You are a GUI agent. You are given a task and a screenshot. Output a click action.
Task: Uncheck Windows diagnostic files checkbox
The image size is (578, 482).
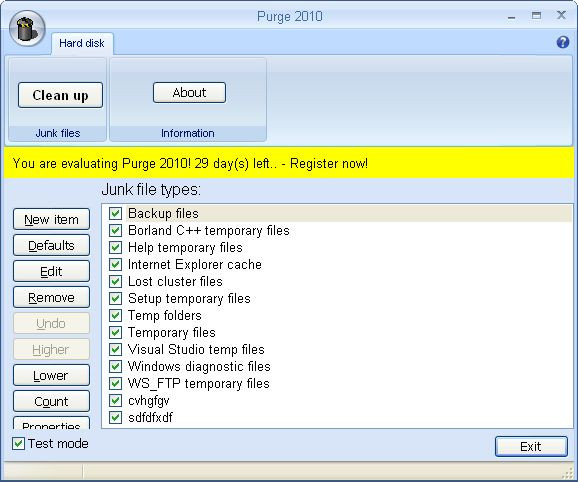coord(115,366)
